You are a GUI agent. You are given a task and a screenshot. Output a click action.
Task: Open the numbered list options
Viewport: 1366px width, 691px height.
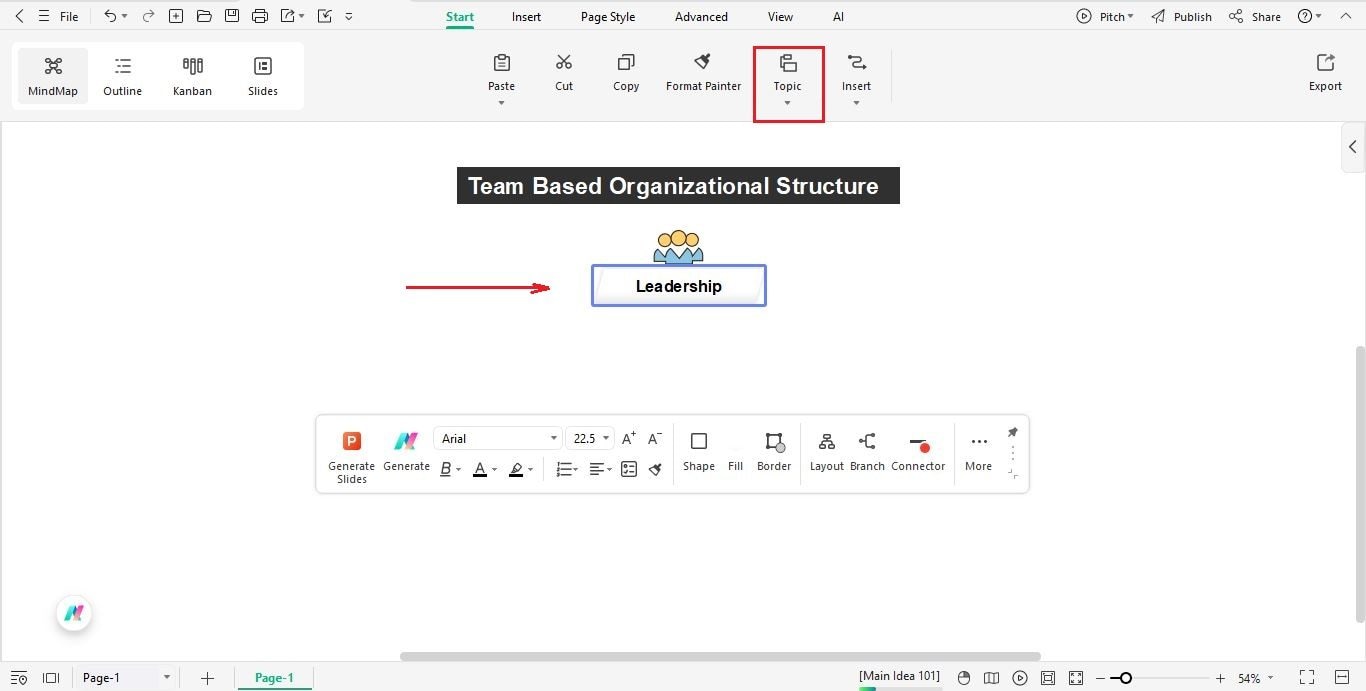click(x=567, y=469)
